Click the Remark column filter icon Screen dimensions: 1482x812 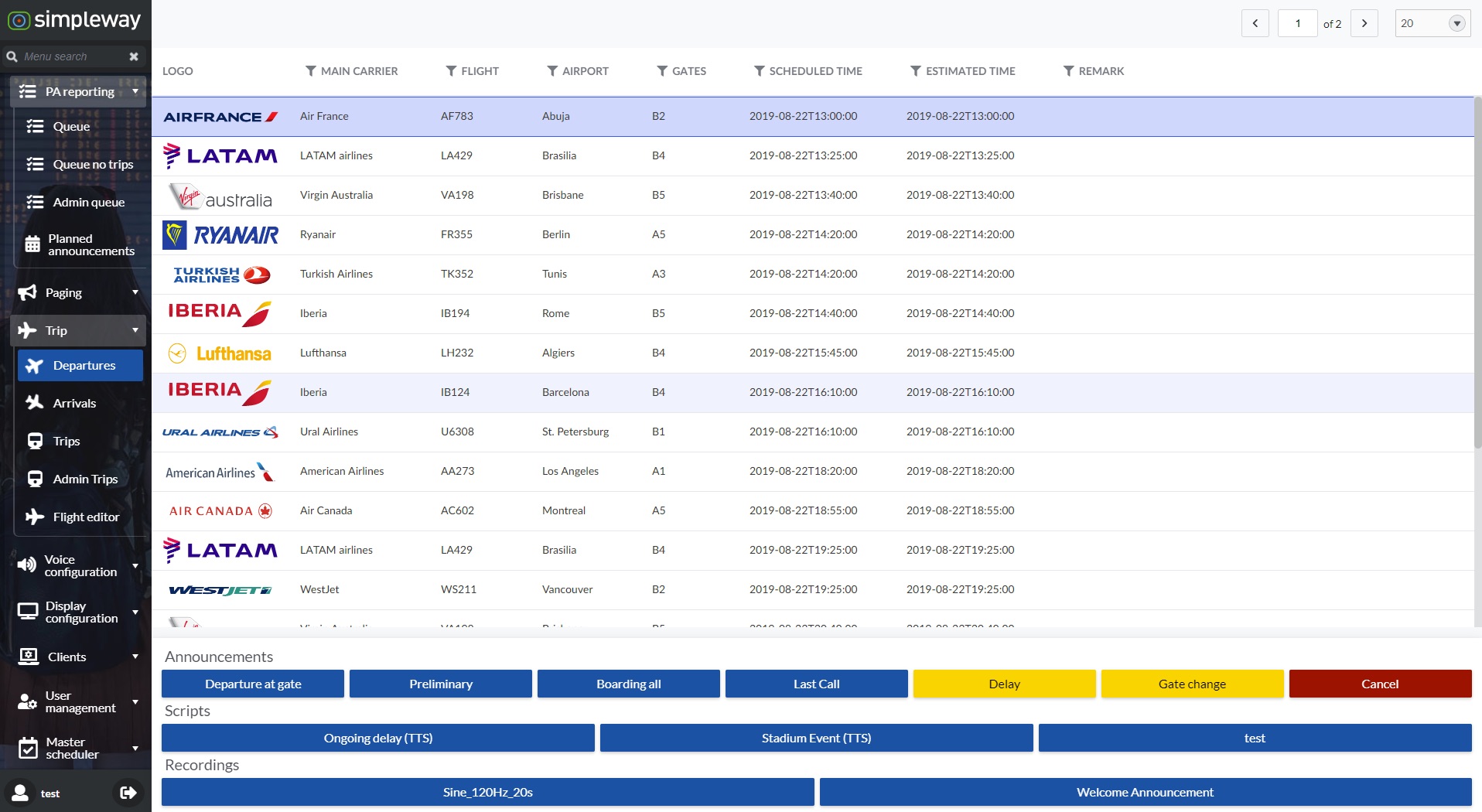click(1068, 71)
